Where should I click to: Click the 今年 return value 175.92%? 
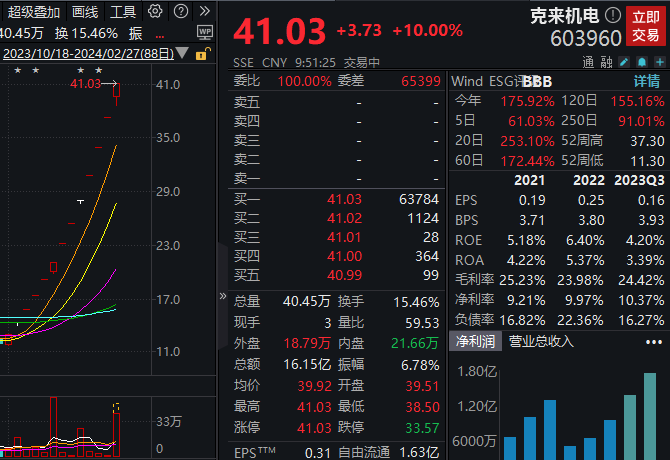point(527,101)
